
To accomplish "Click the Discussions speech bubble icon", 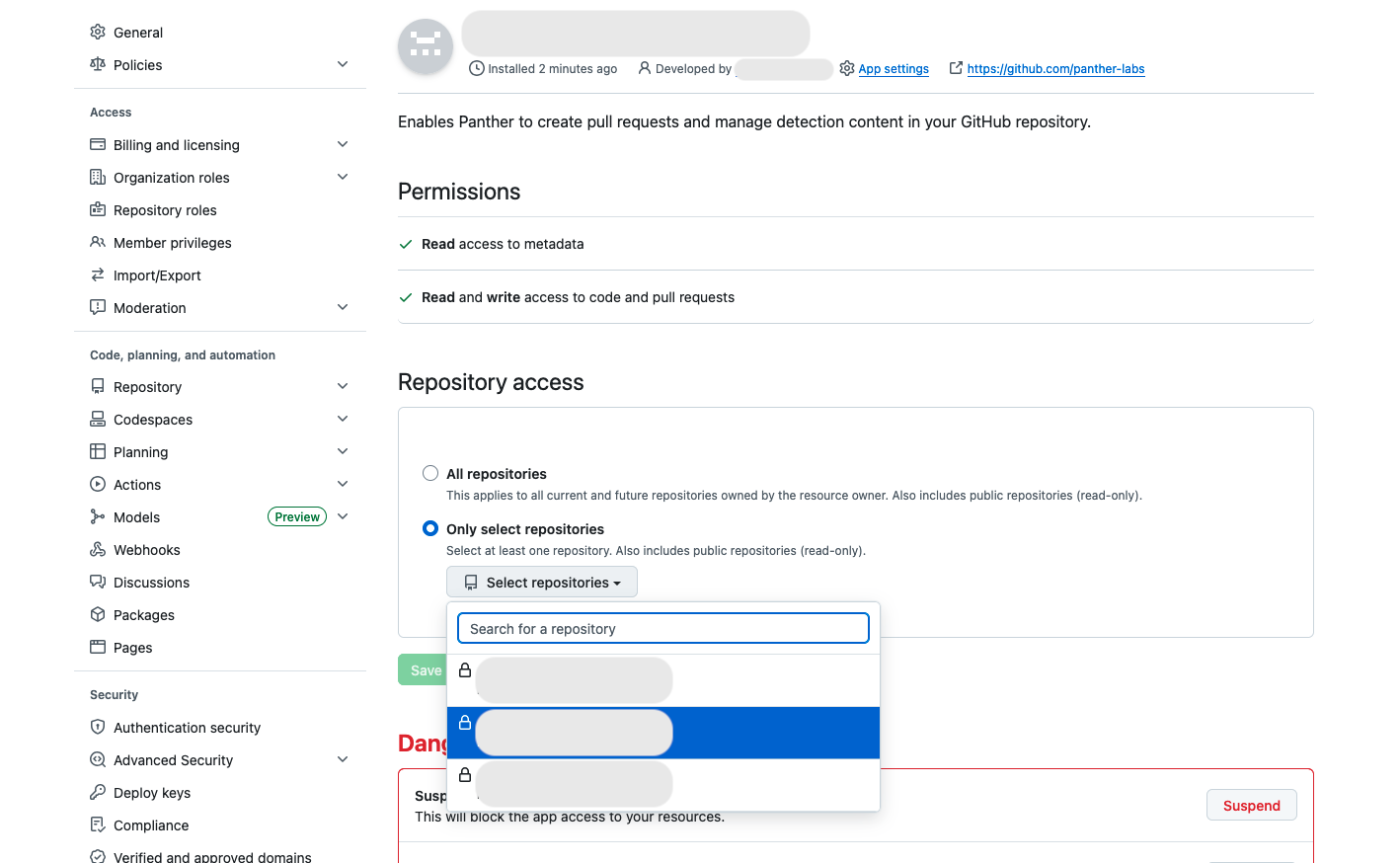I will [x=98, y=582].
